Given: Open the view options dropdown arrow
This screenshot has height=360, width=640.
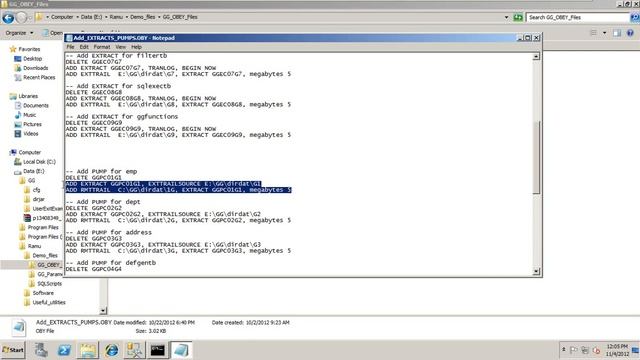Looking at the screenshot, I should pos(604,33).
